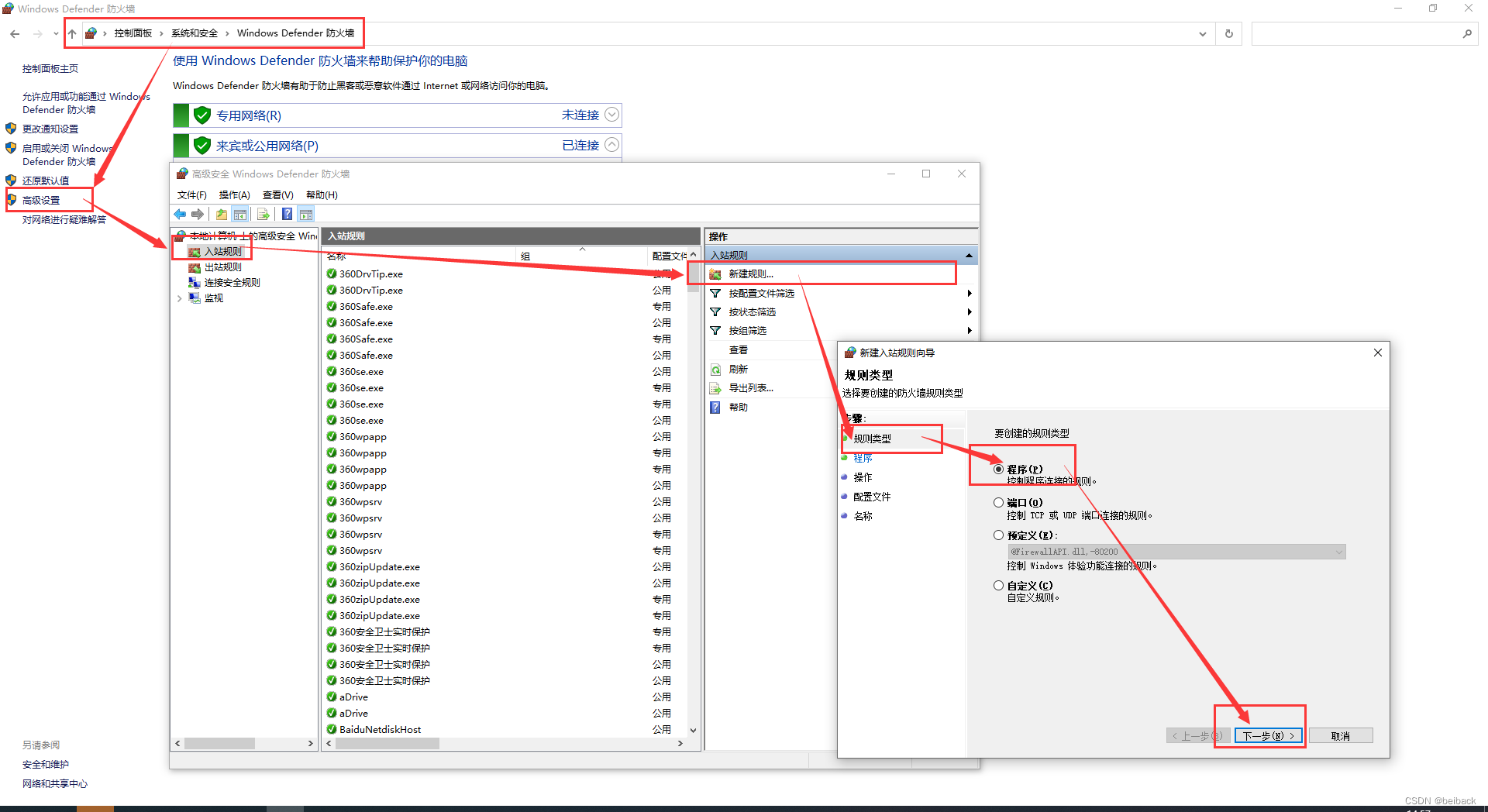Click the New Rule (新建规则...) action
This screenshot has width=1488, height=812.
click(x=751, y=274)
